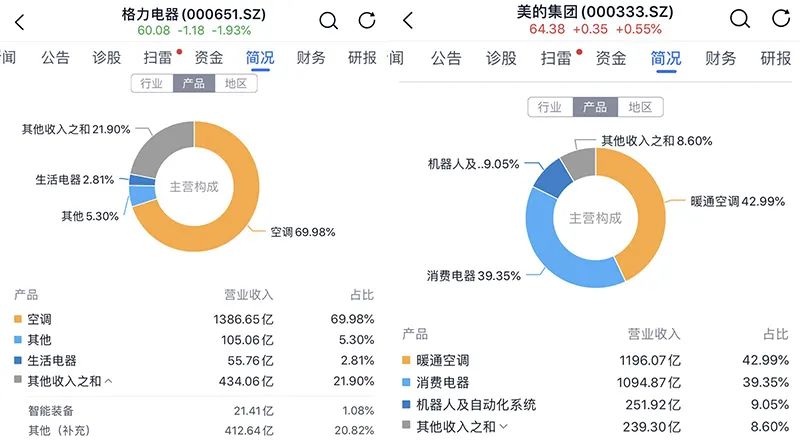Select 产品 segment for 美的集团 breakdown
The image size is (800, 442).
pos(595,107)
